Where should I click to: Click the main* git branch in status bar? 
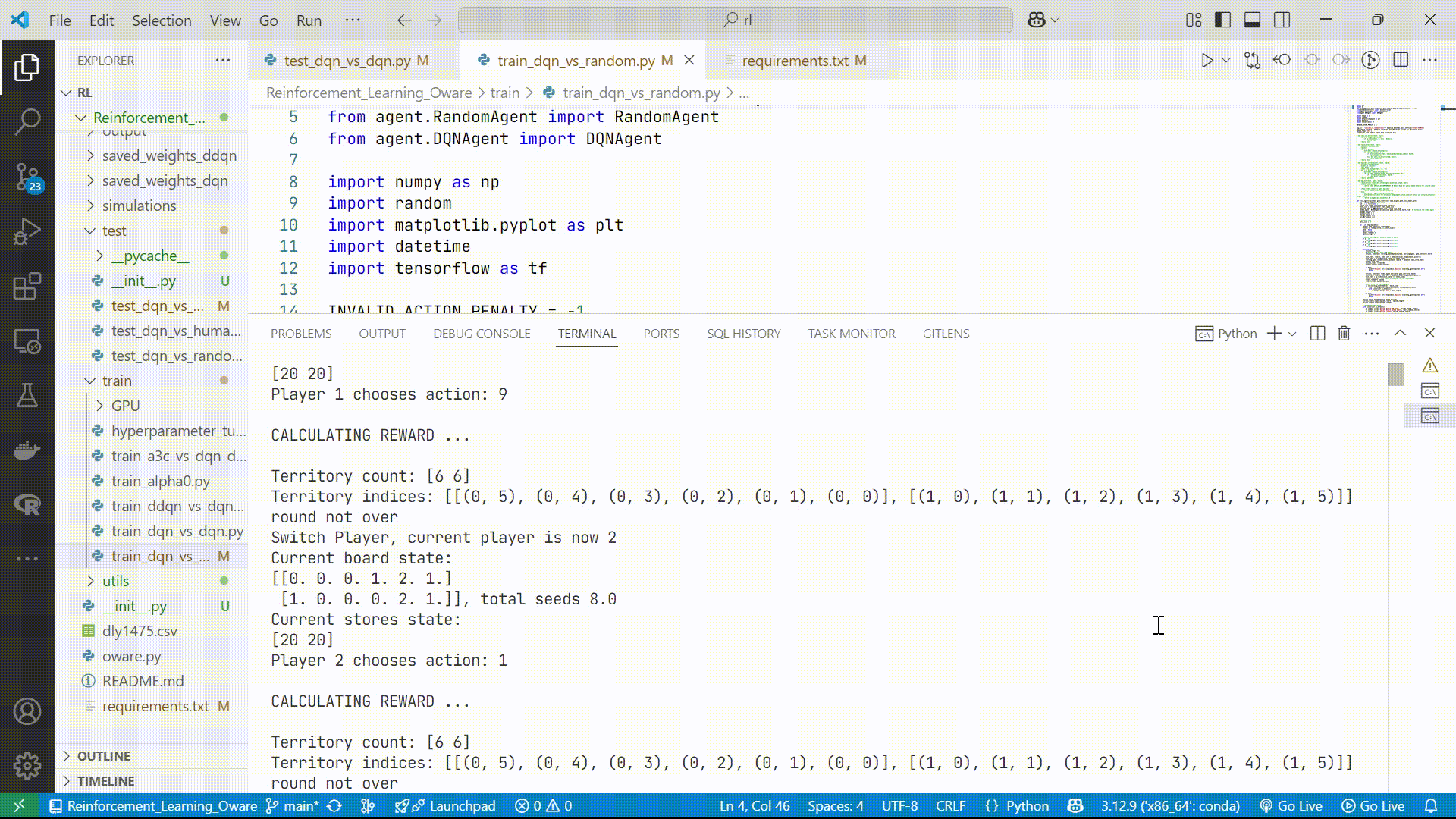click(293, 806)
